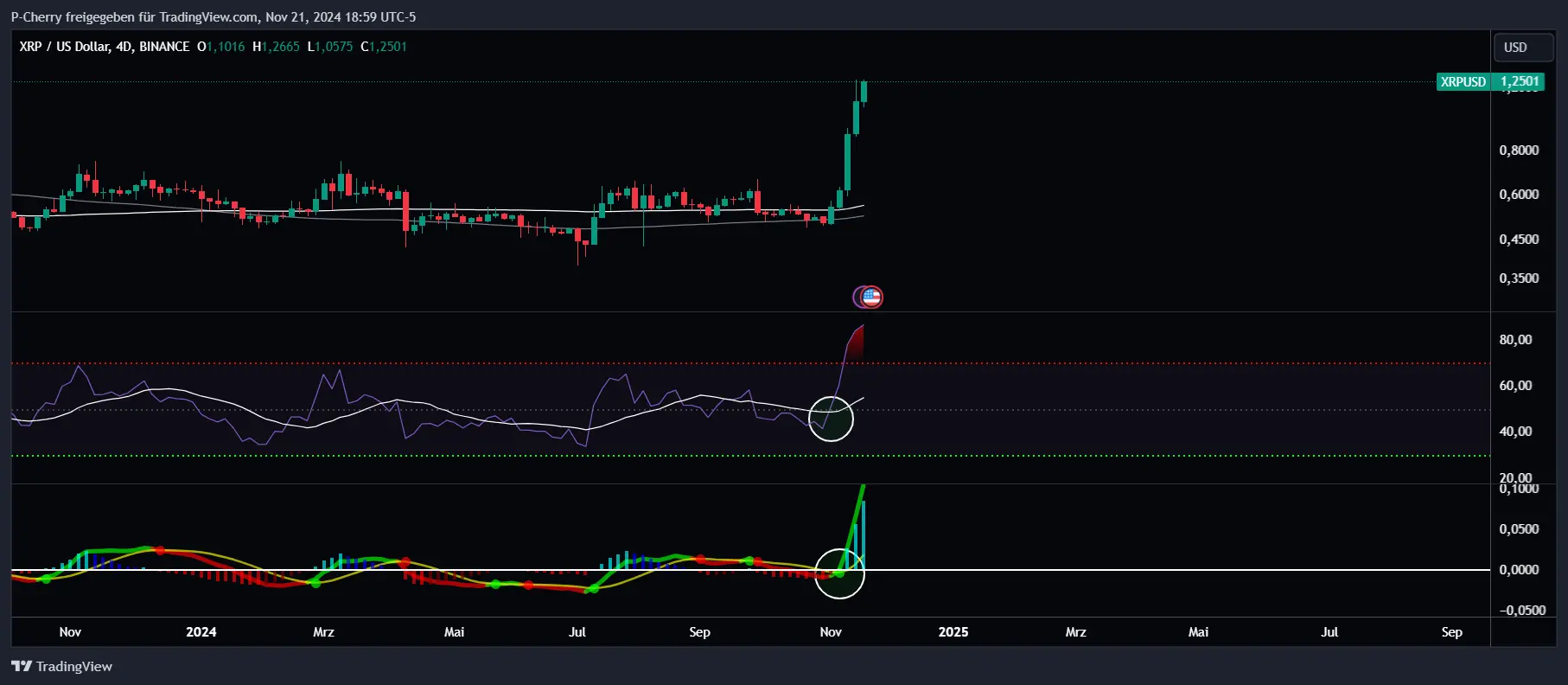Click the XRP / US Dollar symbol title
The height and width of the screenshot is (685, 1568).
[x=104, y=47]
